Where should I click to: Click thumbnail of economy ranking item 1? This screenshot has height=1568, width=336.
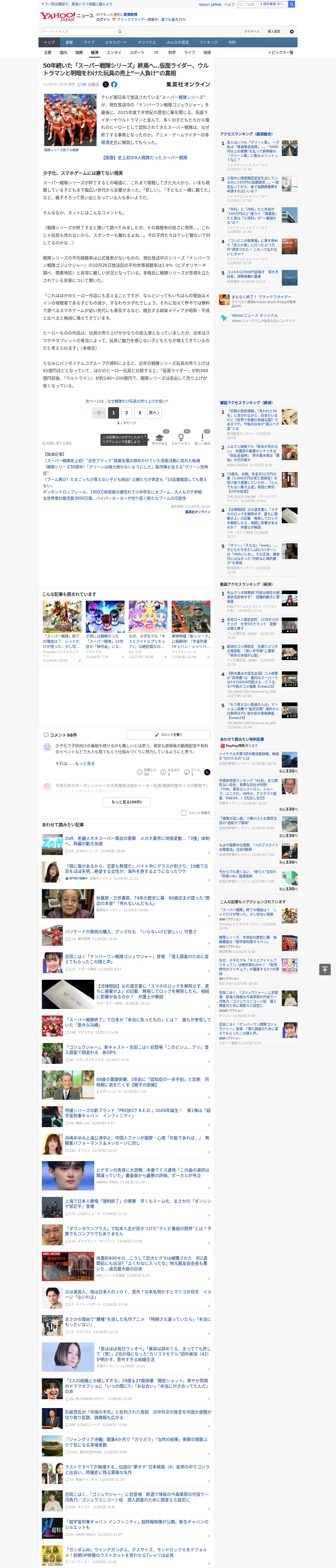pos(289,148)
